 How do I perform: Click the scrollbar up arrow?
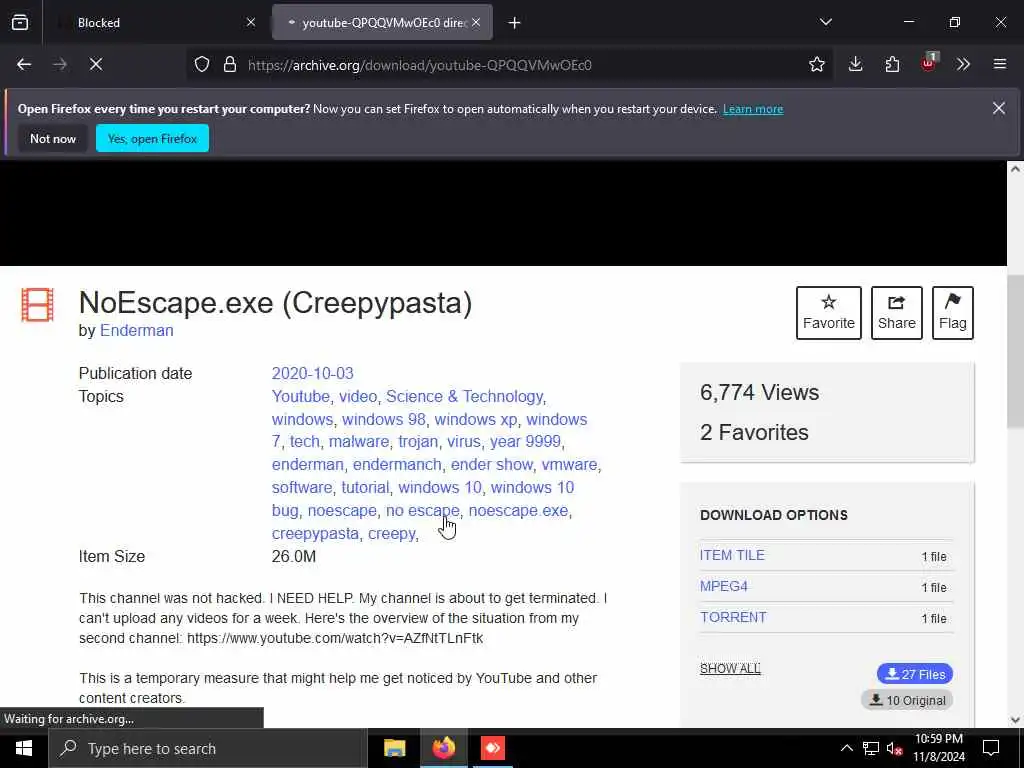point(1015,168)
